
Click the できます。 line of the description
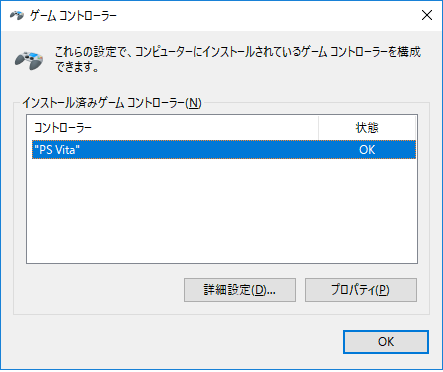pyautogui.click(x=77, y=67)
